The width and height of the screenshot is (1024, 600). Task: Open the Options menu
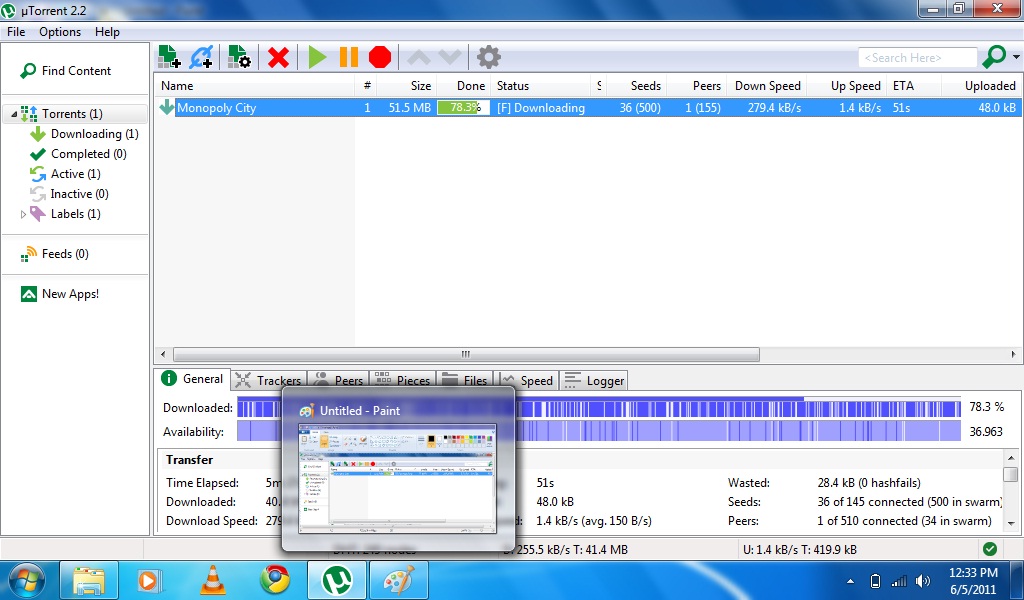pyautogui.click(x=60, y=31)
